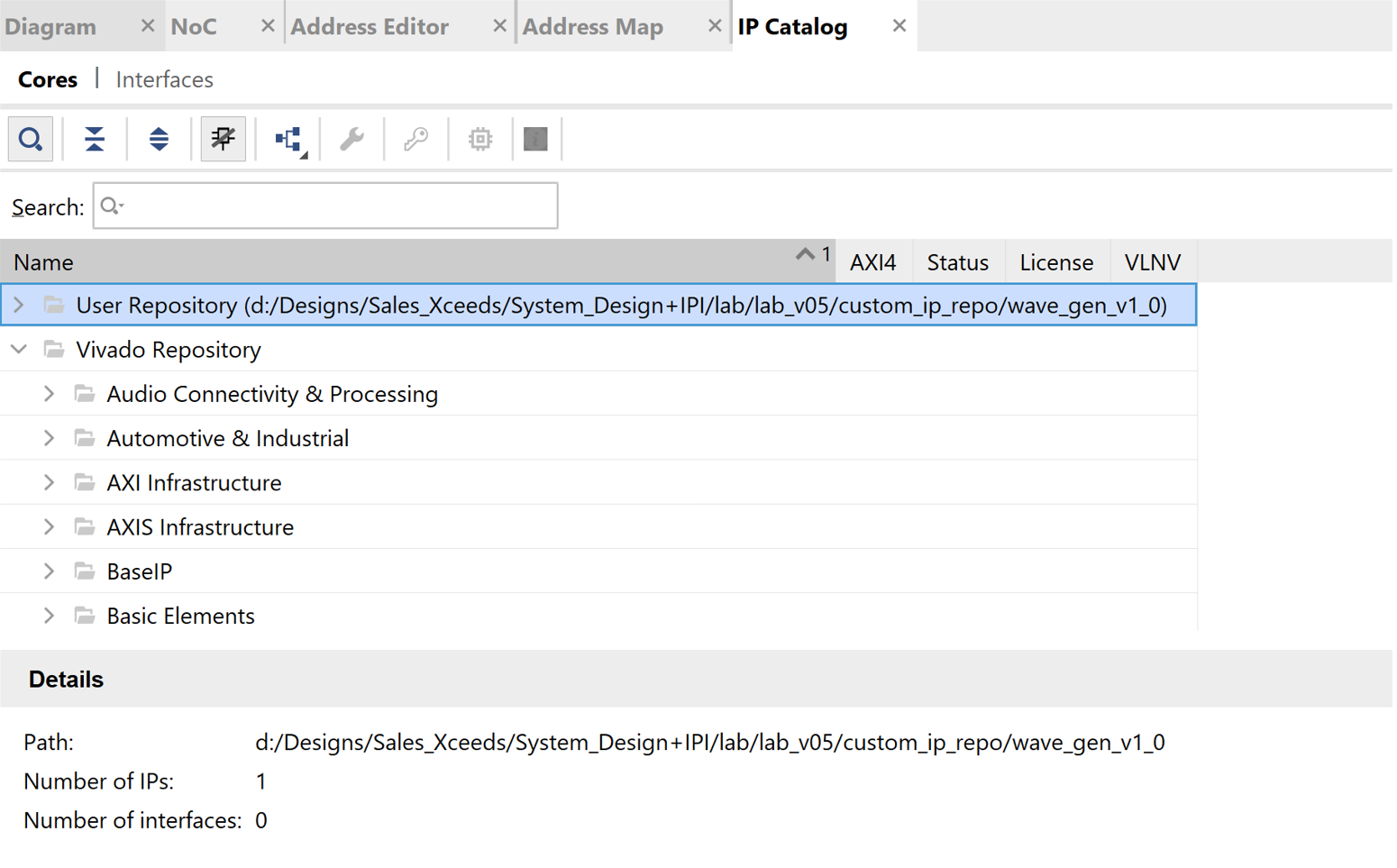Switch to the Interfaces view
Screen dimensions: 1397x868
tap(164, 79)
